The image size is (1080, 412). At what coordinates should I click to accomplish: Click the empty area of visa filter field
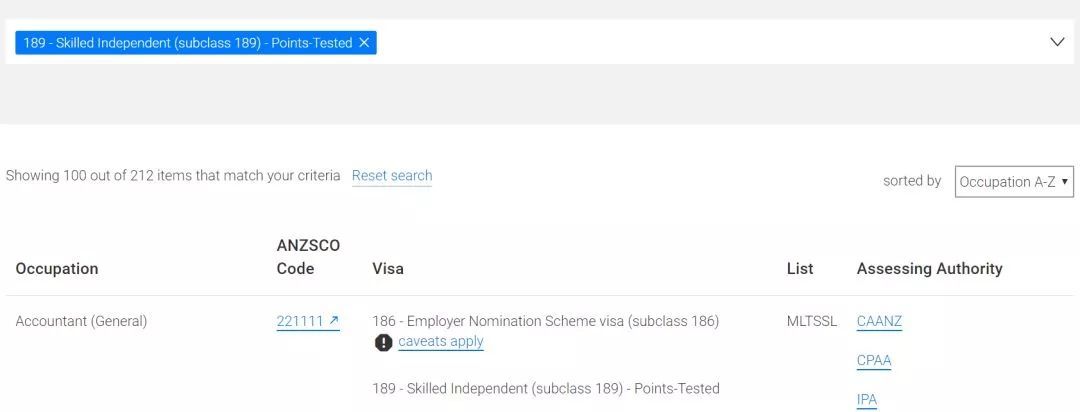point(709,42)
